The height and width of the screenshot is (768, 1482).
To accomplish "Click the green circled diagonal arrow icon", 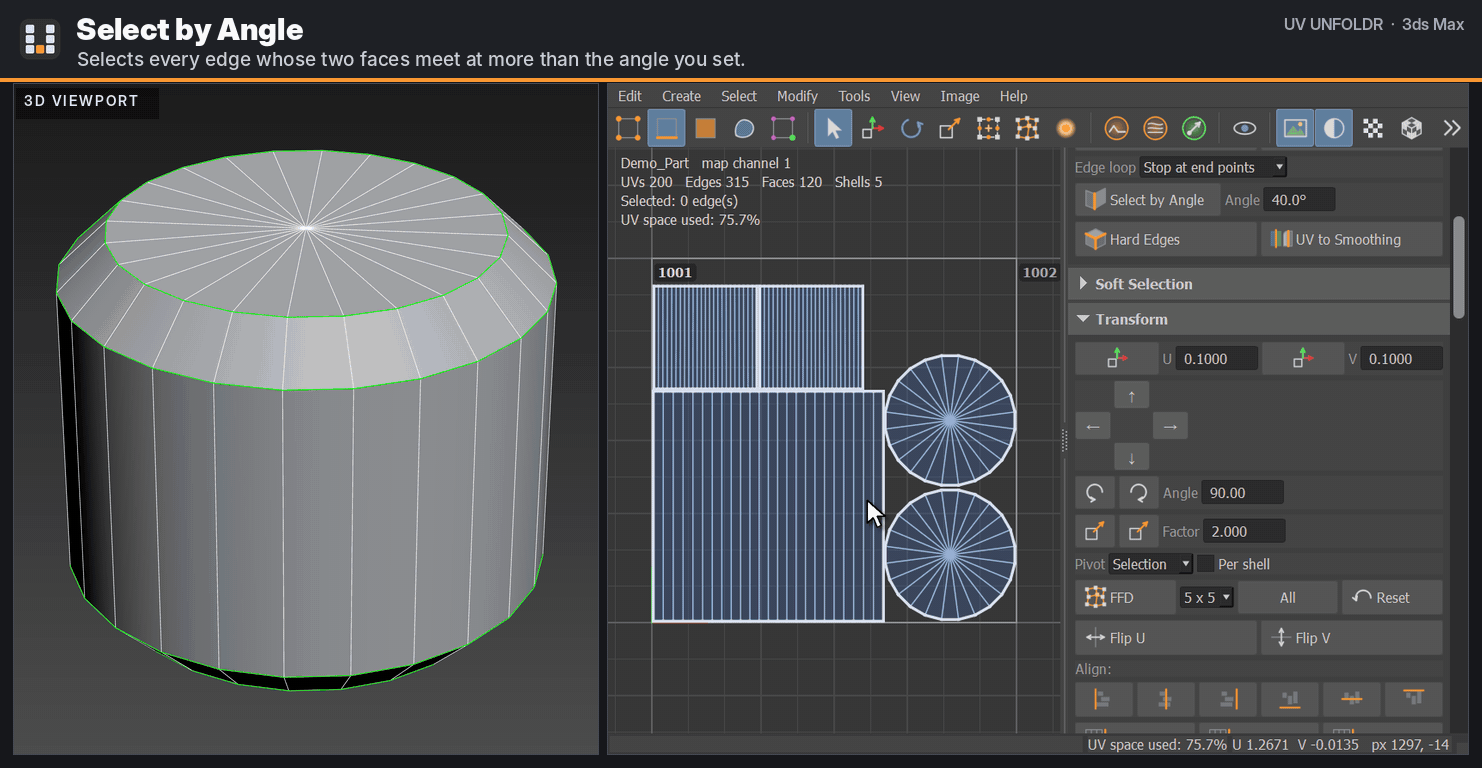I will 1194,128.
